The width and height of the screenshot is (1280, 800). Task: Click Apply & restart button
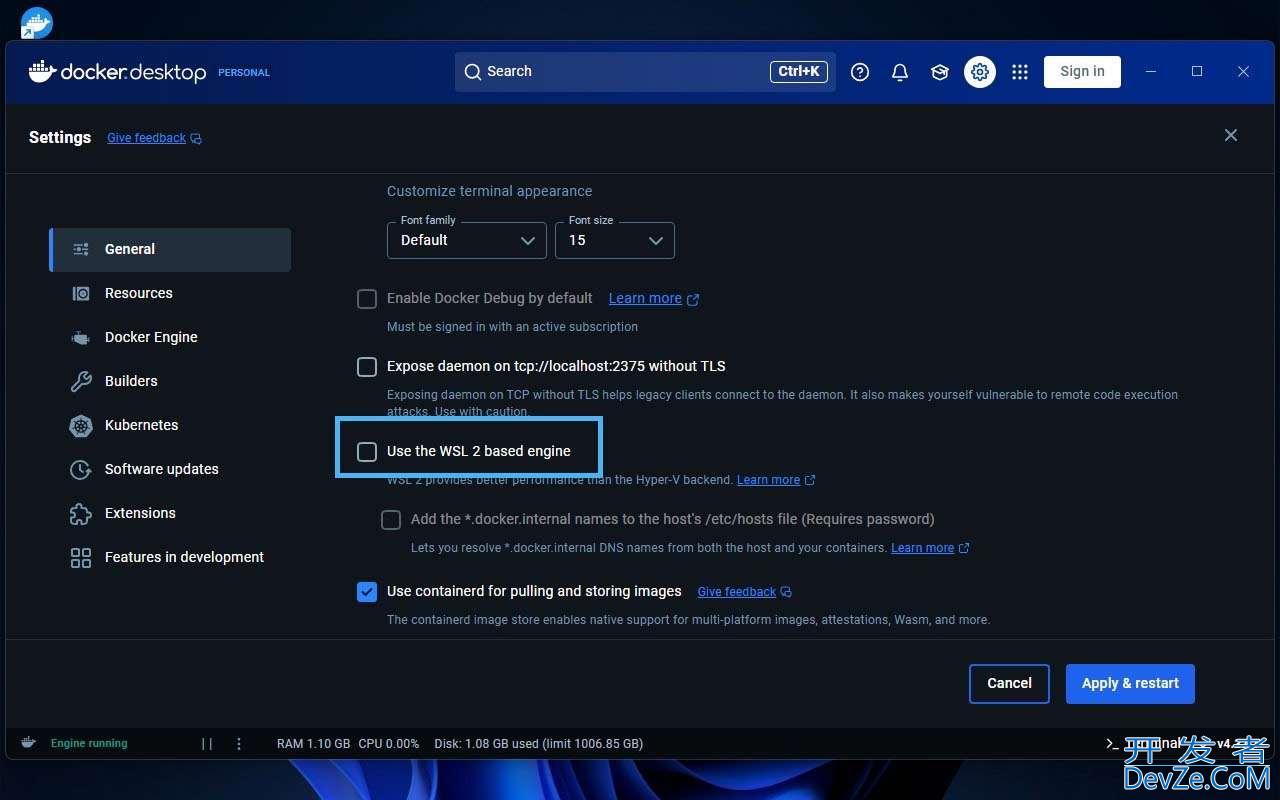(1130, 684)
